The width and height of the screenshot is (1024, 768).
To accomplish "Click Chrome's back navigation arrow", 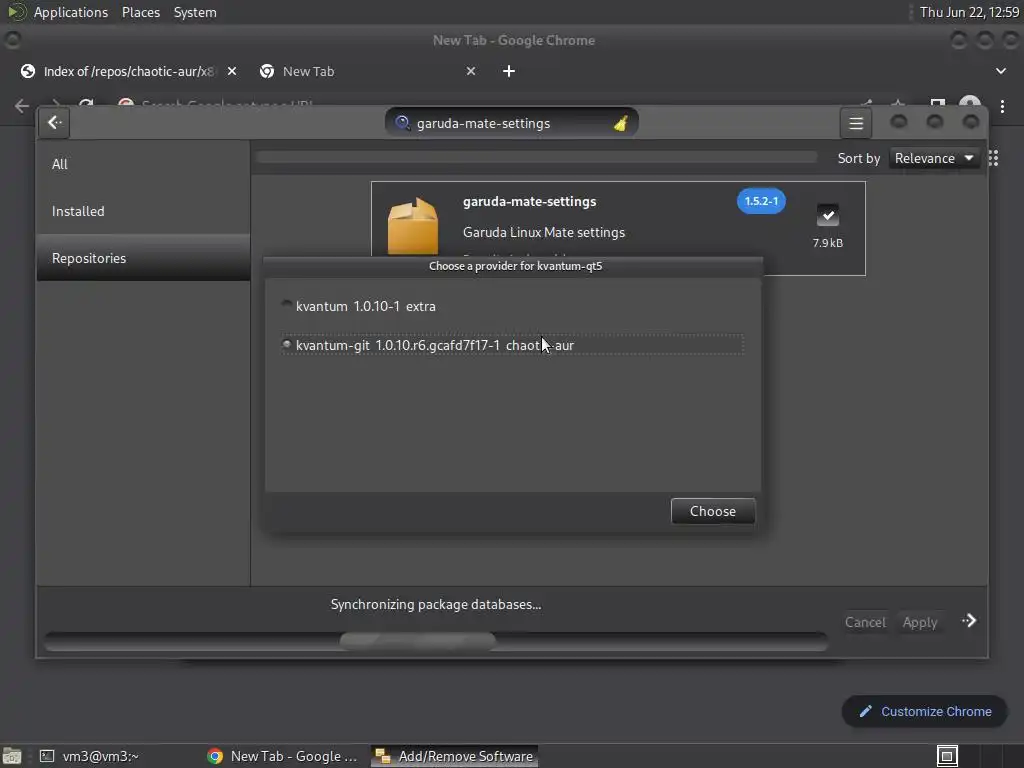I will pos(22,106).
